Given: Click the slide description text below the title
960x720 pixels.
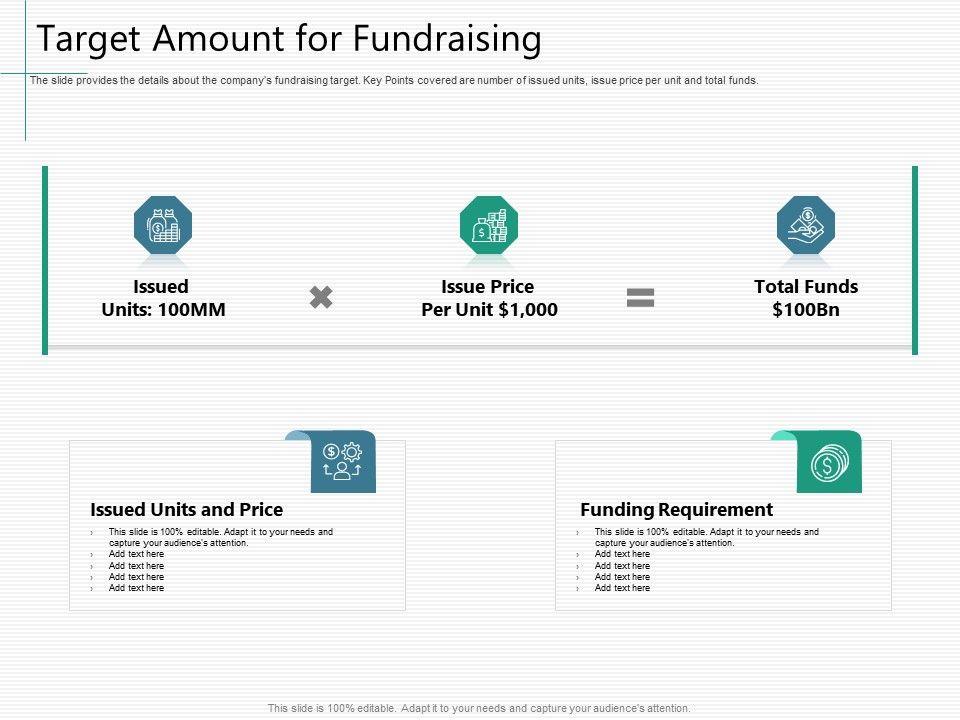Looking at the screenshot, I should 394,81.
